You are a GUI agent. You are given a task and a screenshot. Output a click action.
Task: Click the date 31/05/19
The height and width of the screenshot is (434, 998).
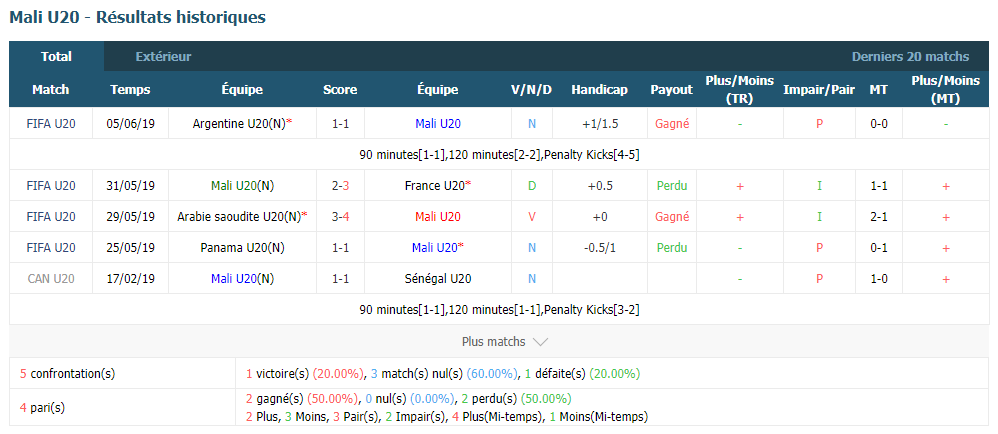pos(130,186)
